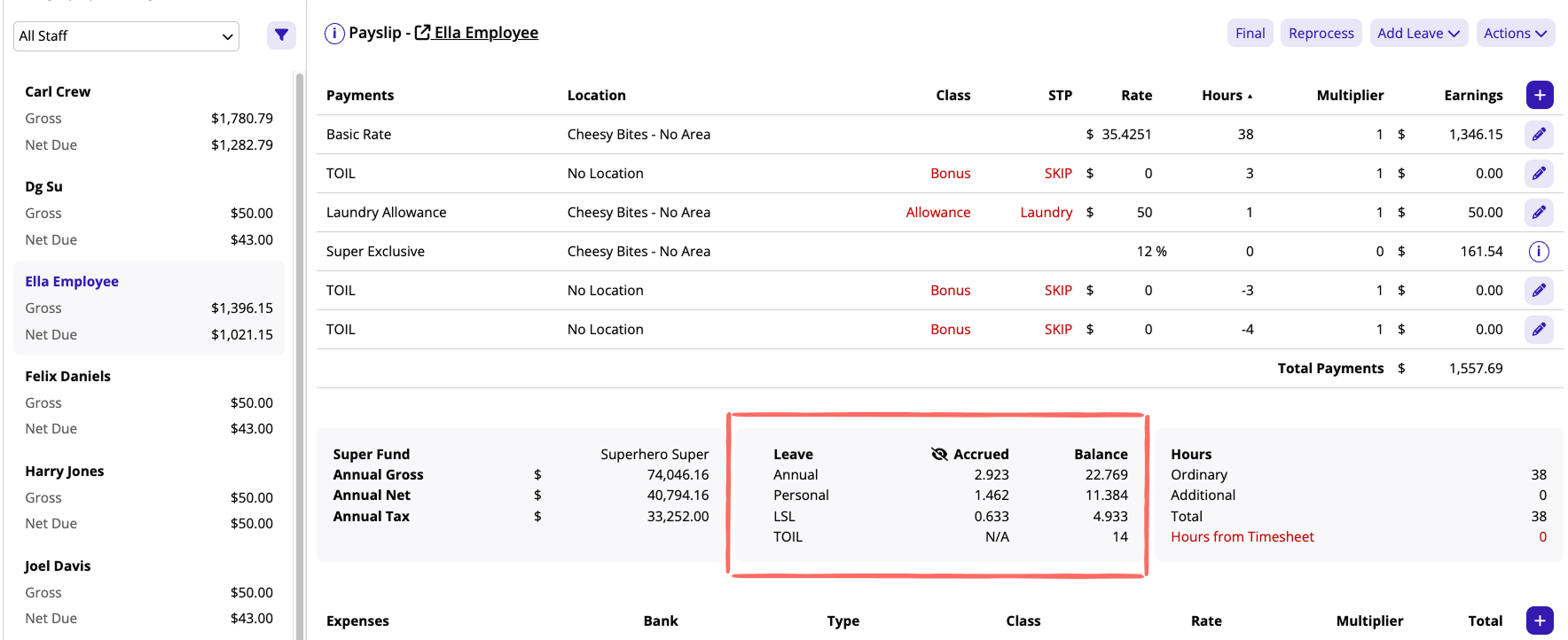
Task: Add a new payment line with plus button
Action: click(x=1540, y=95)
